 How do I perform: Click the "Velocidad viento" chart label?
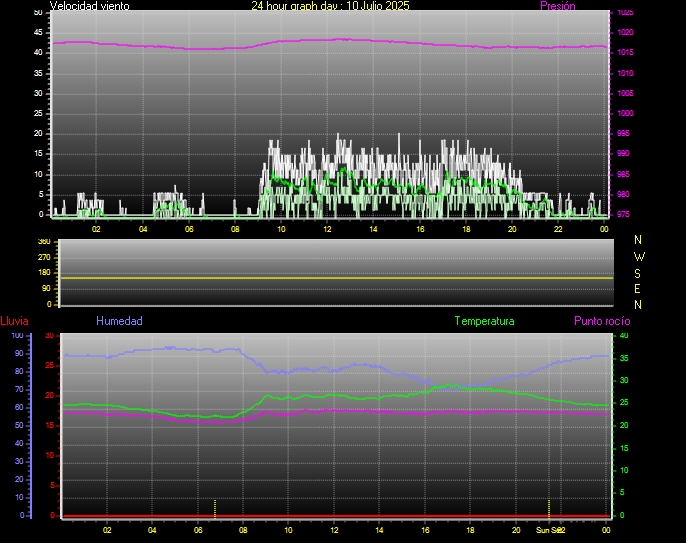[x=90, y=6]
